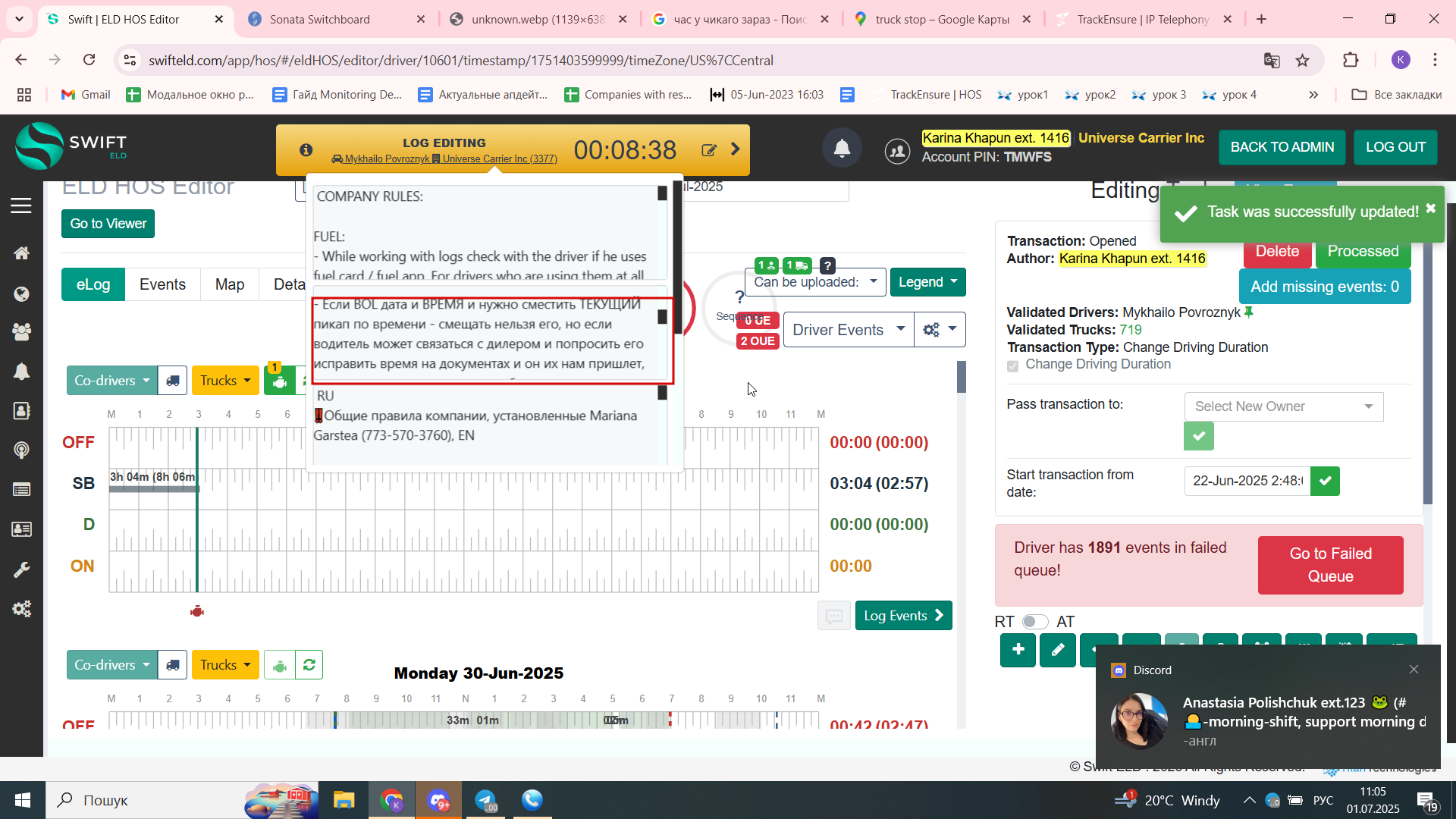Open the ID card sidebar icon
This screenshot has height=819, width=1456.
coord(21,529)
